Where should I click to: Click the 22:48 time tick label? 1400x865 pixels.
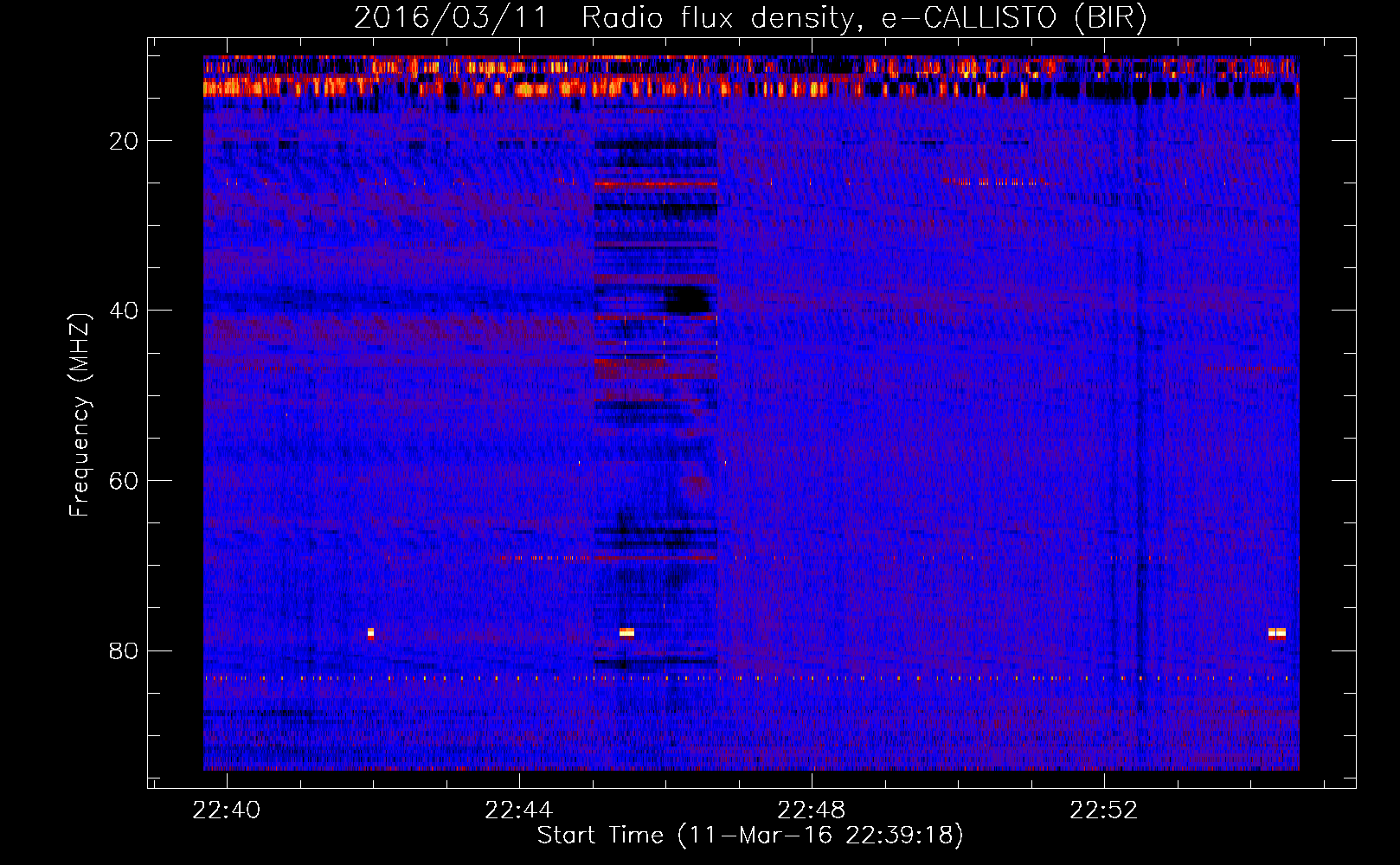(812, 811)
